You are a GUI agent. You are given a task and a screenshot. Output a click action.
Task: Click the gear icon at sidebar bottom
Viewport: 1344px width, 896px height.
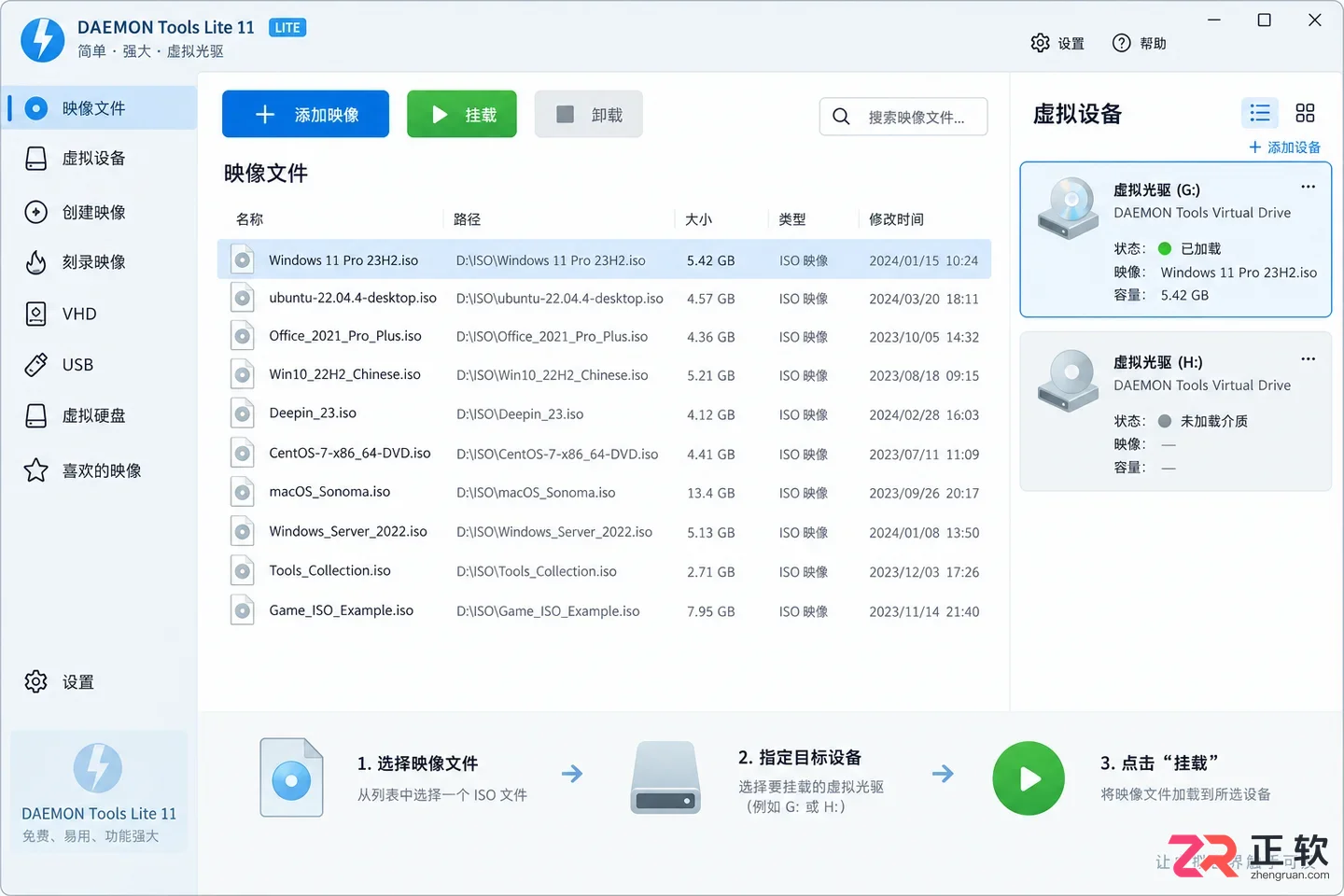(36, 681)
